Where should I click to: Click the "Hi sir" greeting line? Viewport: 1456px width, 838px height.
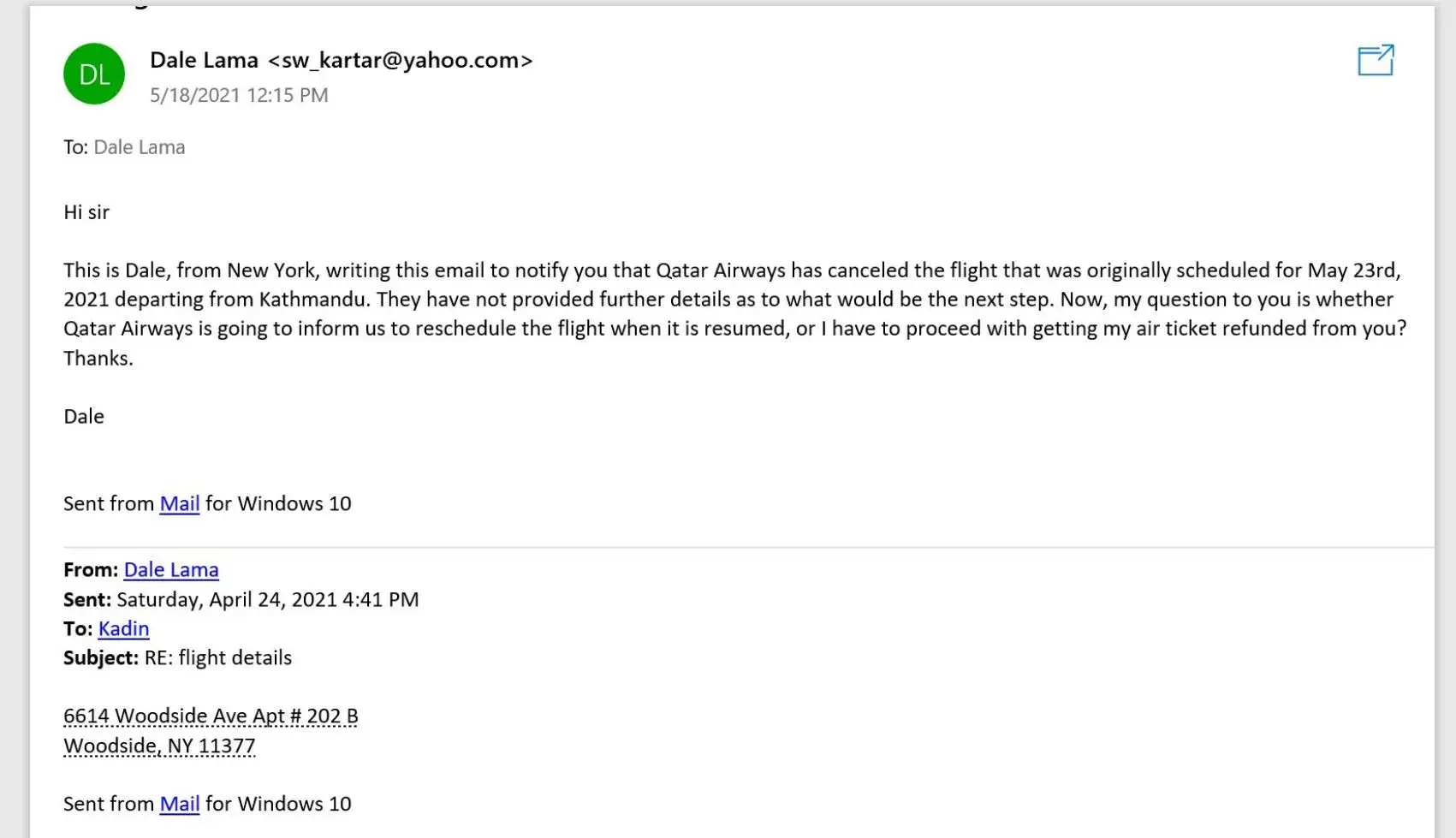coord(86,212)
